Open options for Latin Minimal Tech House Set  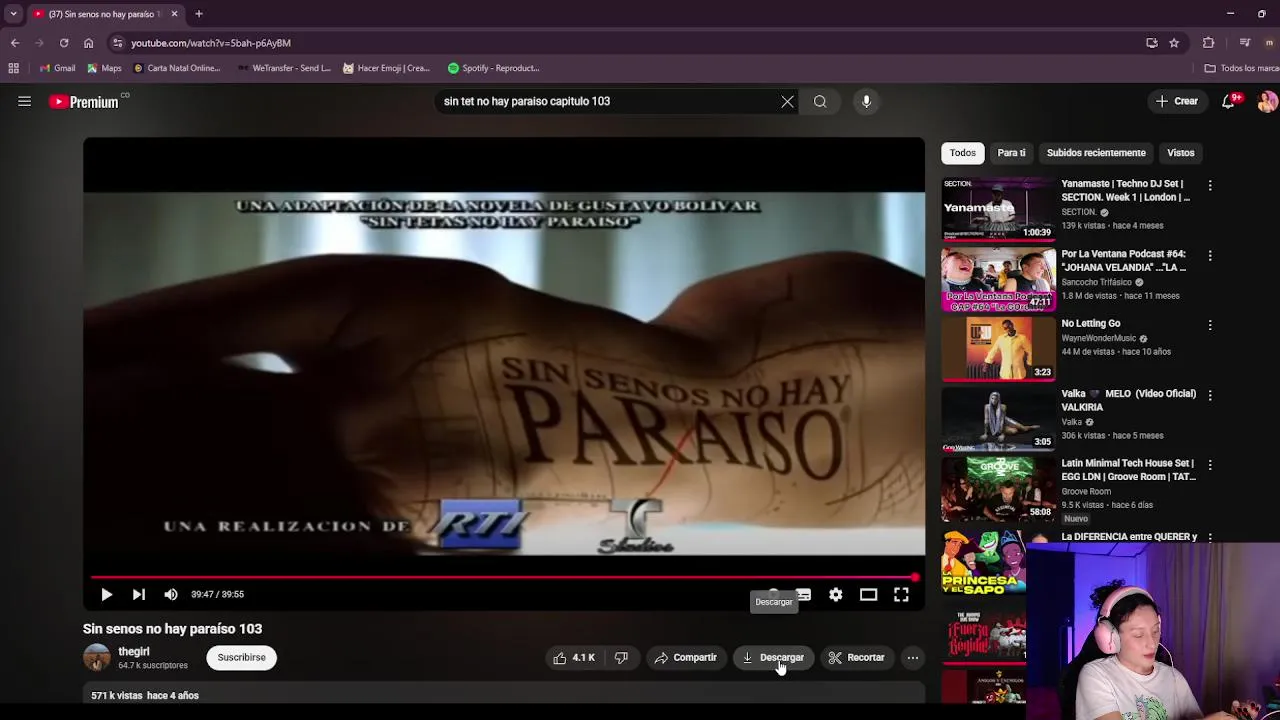tap(1210, 466)
